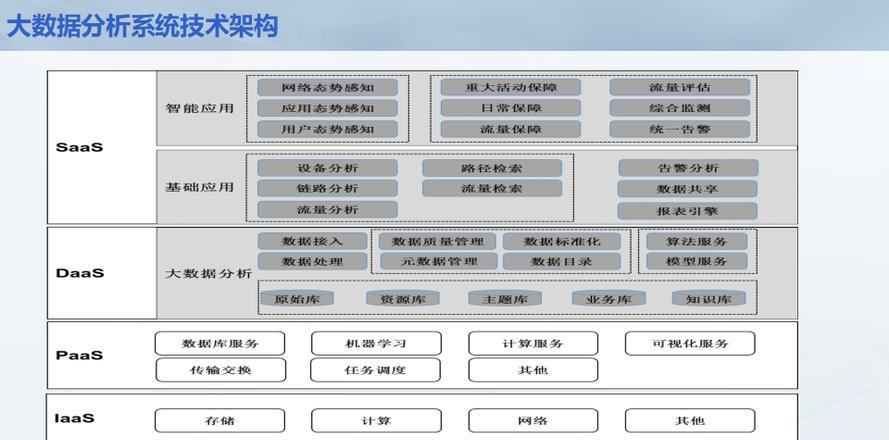Click the 计算 box in IaaS
The image size is (889, 440).
376,421
